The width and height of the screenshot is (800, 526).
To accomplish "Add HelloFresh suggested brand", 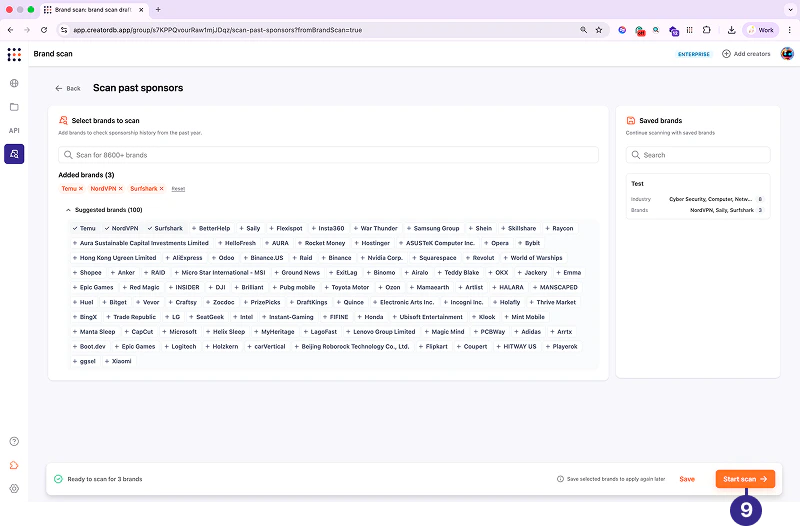I will [x=237, y=243].
